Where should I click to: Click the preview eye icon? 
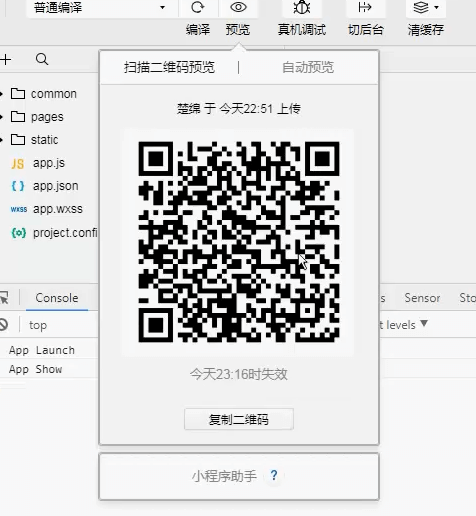point(238,7)
